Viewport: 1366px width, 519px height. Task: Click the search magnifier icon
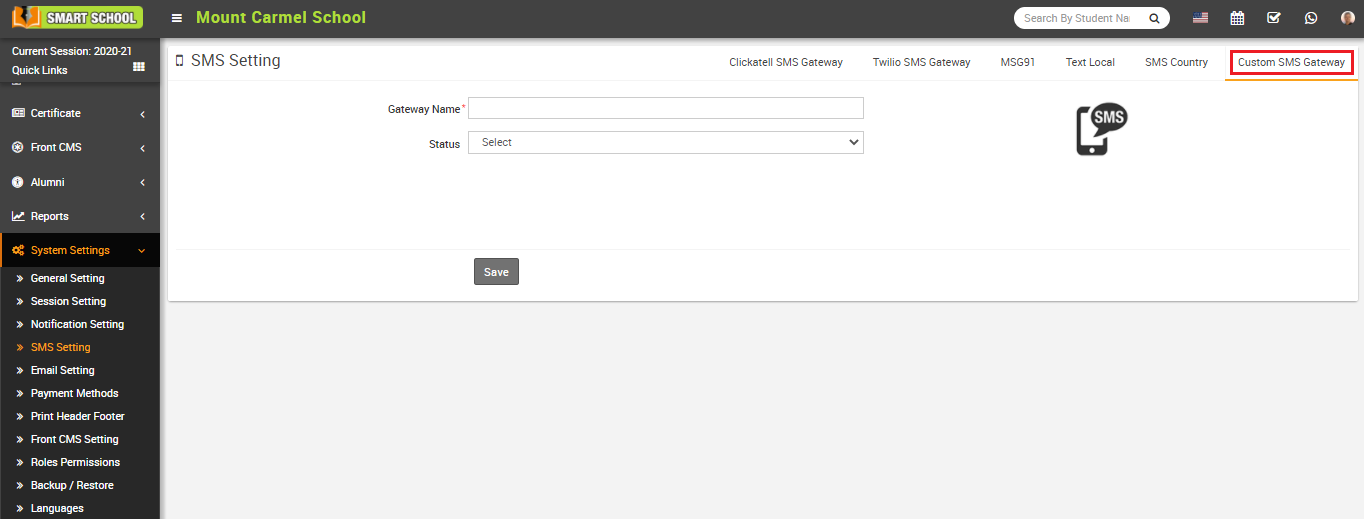tap(1153, 18)
